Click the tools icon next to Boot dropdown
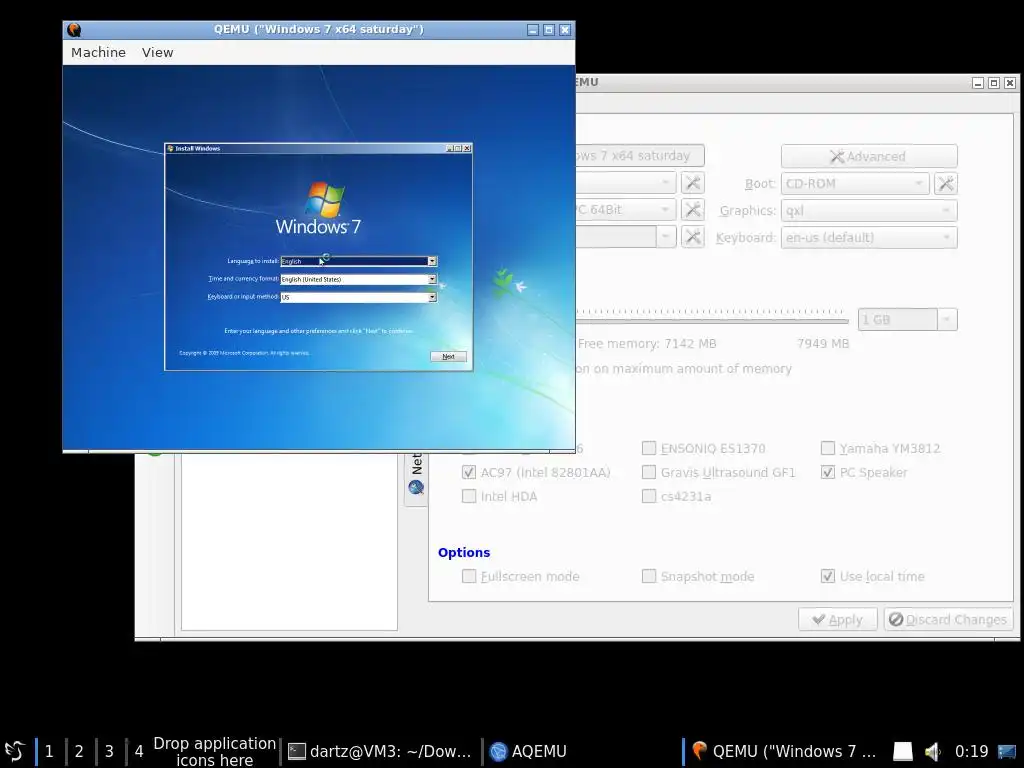 coord(946,184)
